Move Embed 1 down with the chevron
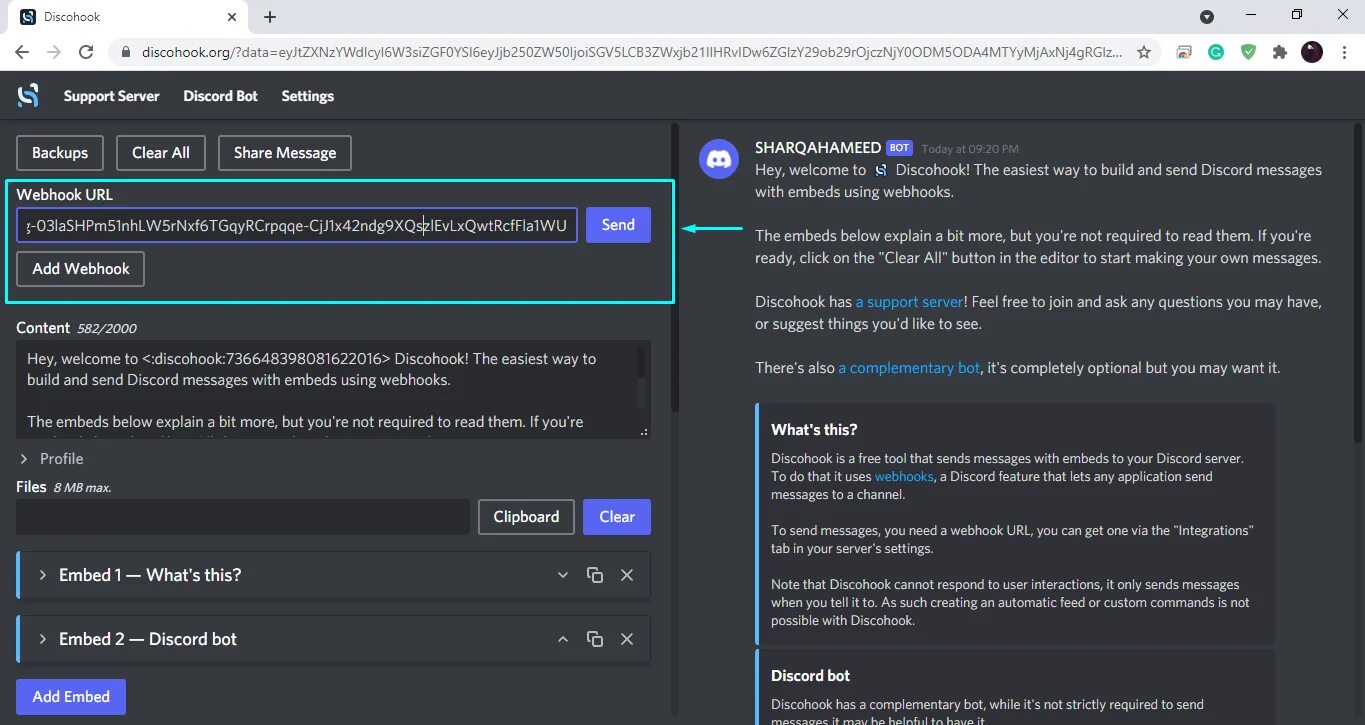 pyautogui.click(x=563, y=575)
